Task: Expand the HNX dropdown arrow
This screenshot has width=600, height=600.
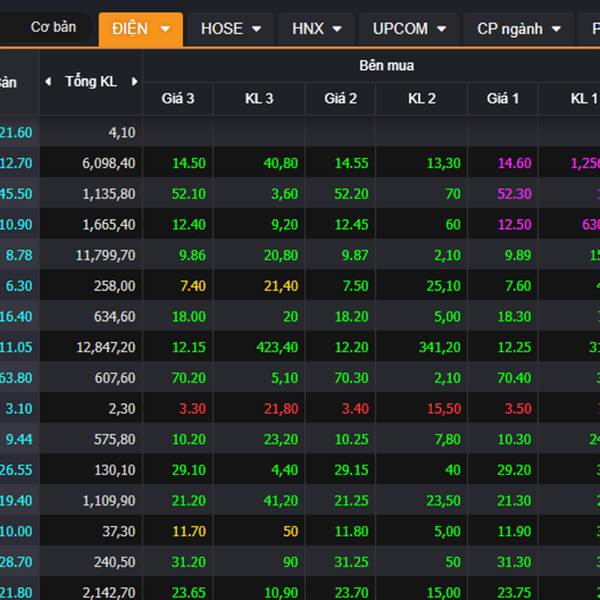Action: [337, 29]
